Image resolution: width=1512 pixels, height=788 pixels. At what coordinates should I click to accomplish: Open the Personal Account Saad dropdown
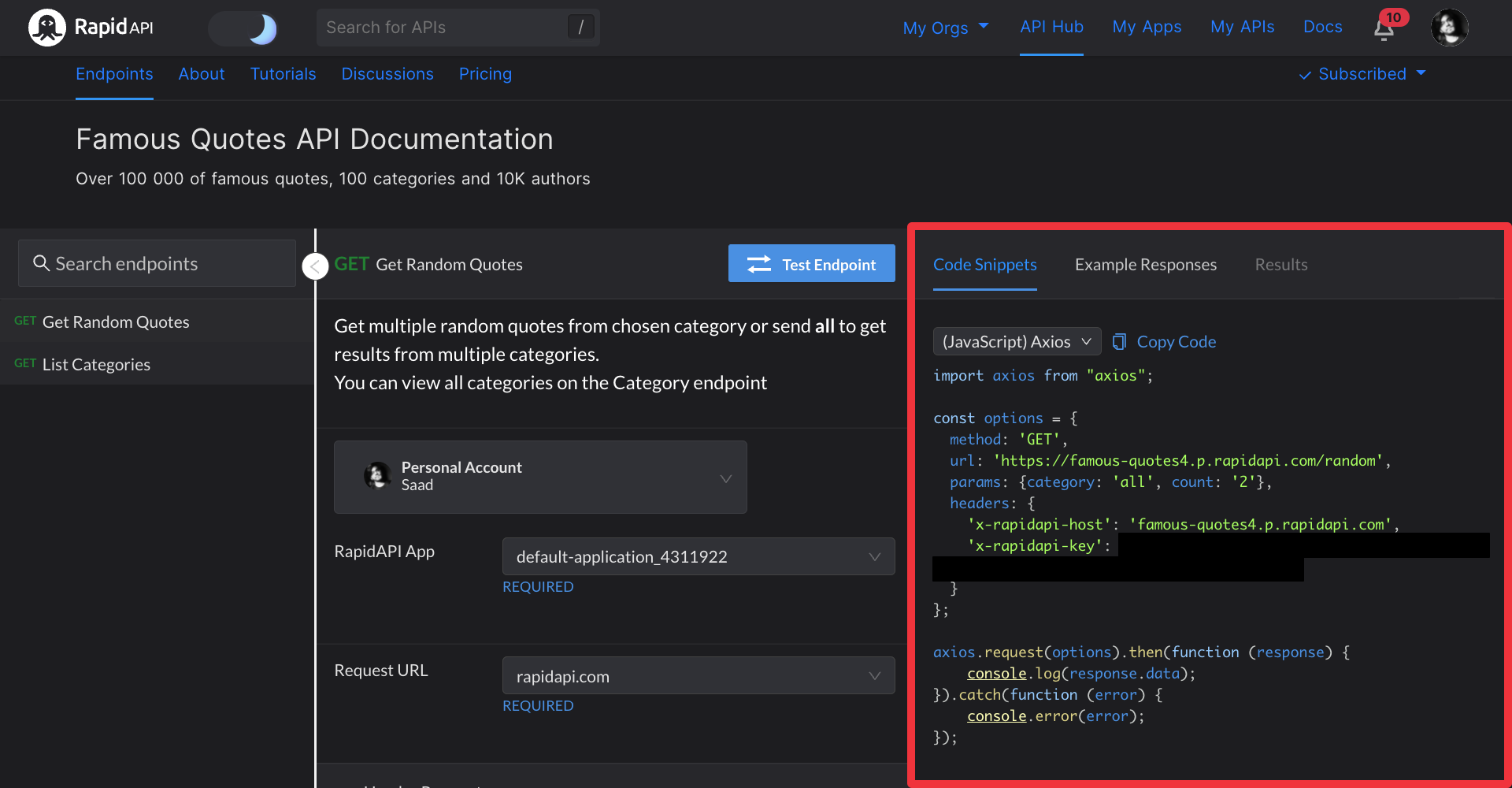click(540, 477)
